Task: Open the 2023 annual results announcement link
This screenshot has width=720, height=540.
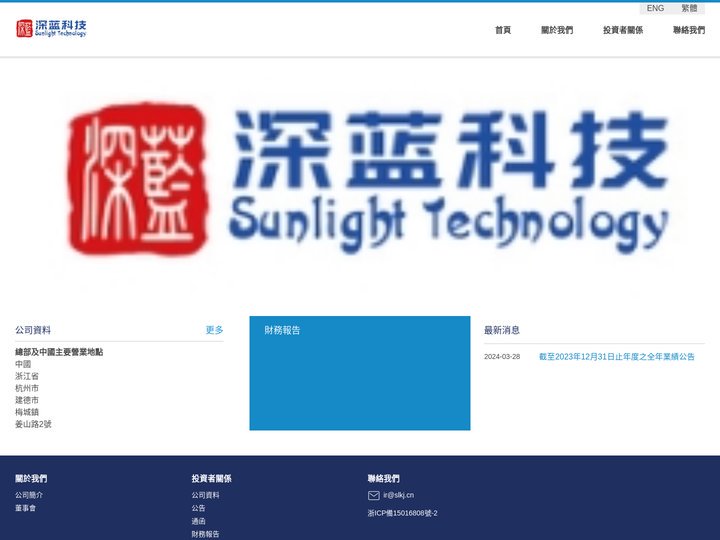Action: [617, 357]
